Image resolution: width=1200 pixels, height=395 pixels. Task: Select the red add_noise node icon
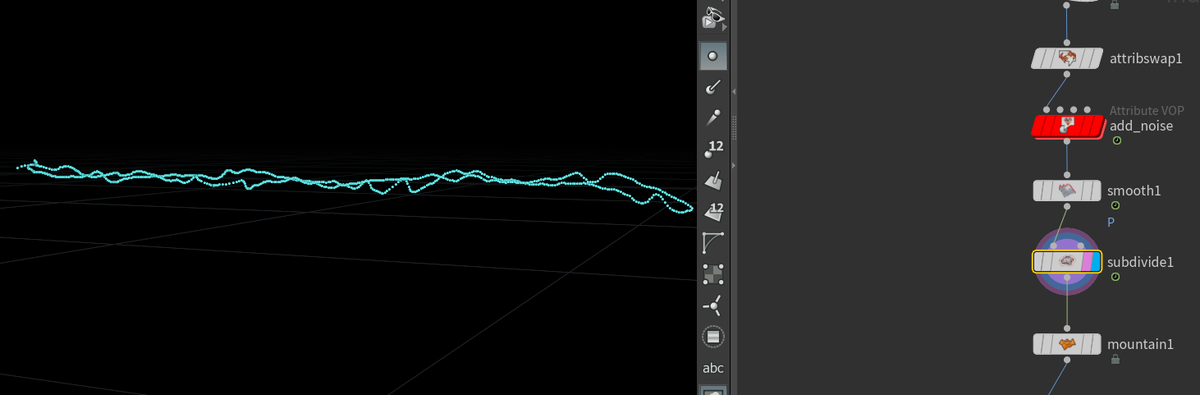coord(1067,126)
